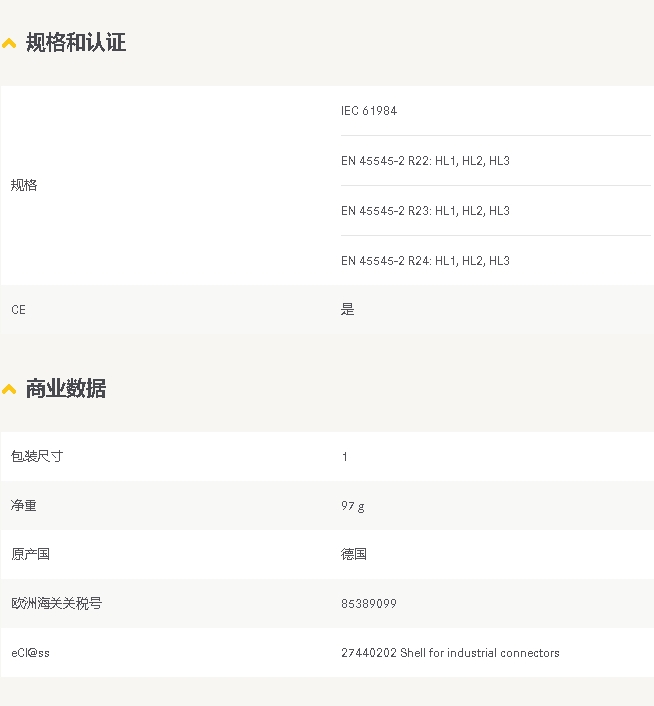
Task: Click the 规格 row label
Action: (24, 185)
